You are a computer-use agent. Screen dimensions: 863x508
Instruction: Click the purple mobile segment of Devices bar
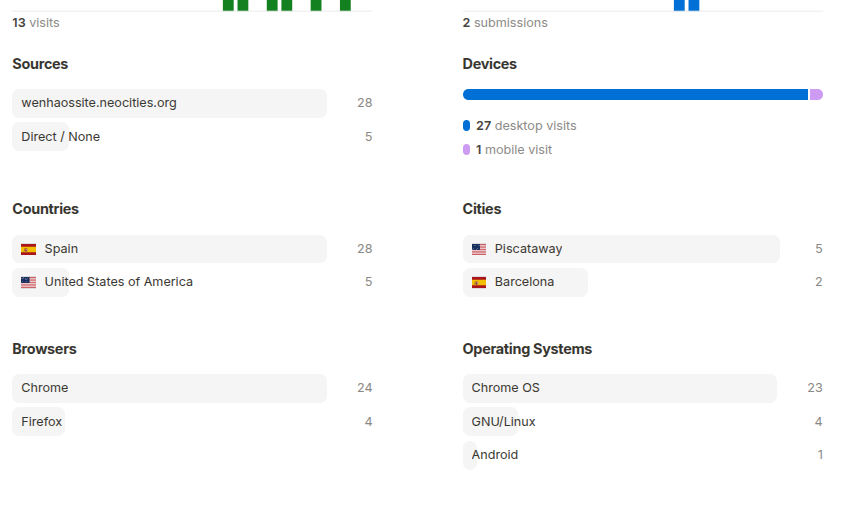pos(816,95)
